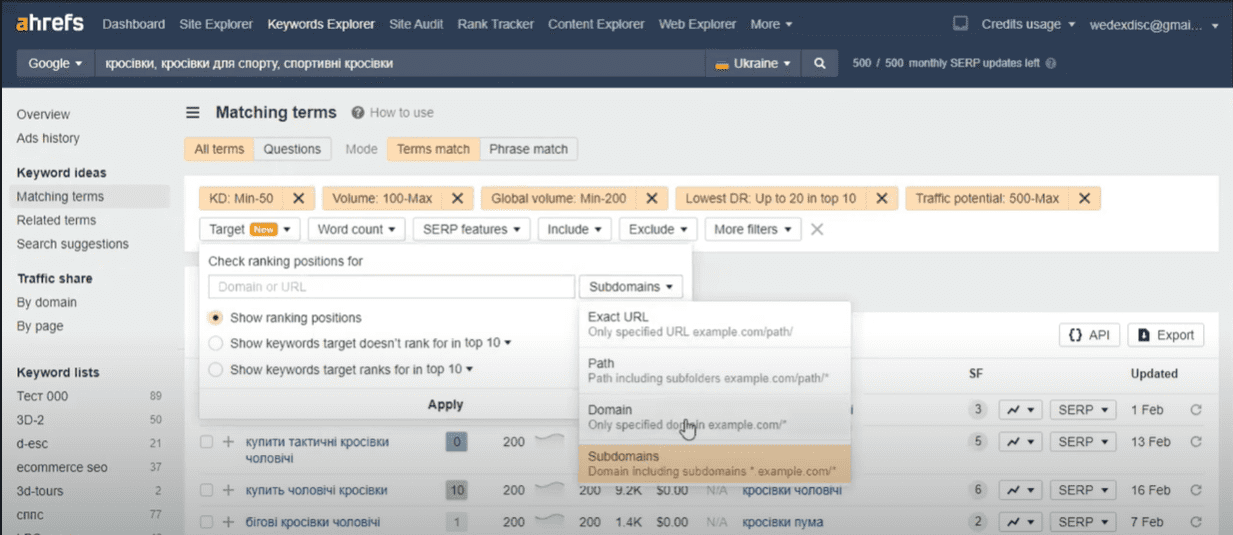This screenshot has height=535, width=1233.
Task: Choose Subdomains option in the list
Action: (715, 463)
